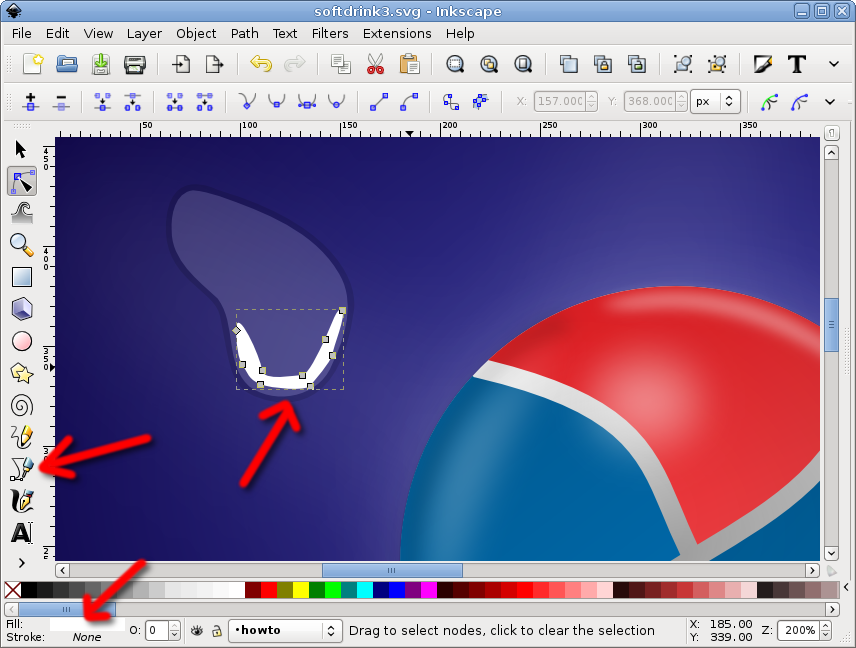The height and width of the screenshot is (648, 856).
Task: Open the Edit menu
Action: coord(57,34)
